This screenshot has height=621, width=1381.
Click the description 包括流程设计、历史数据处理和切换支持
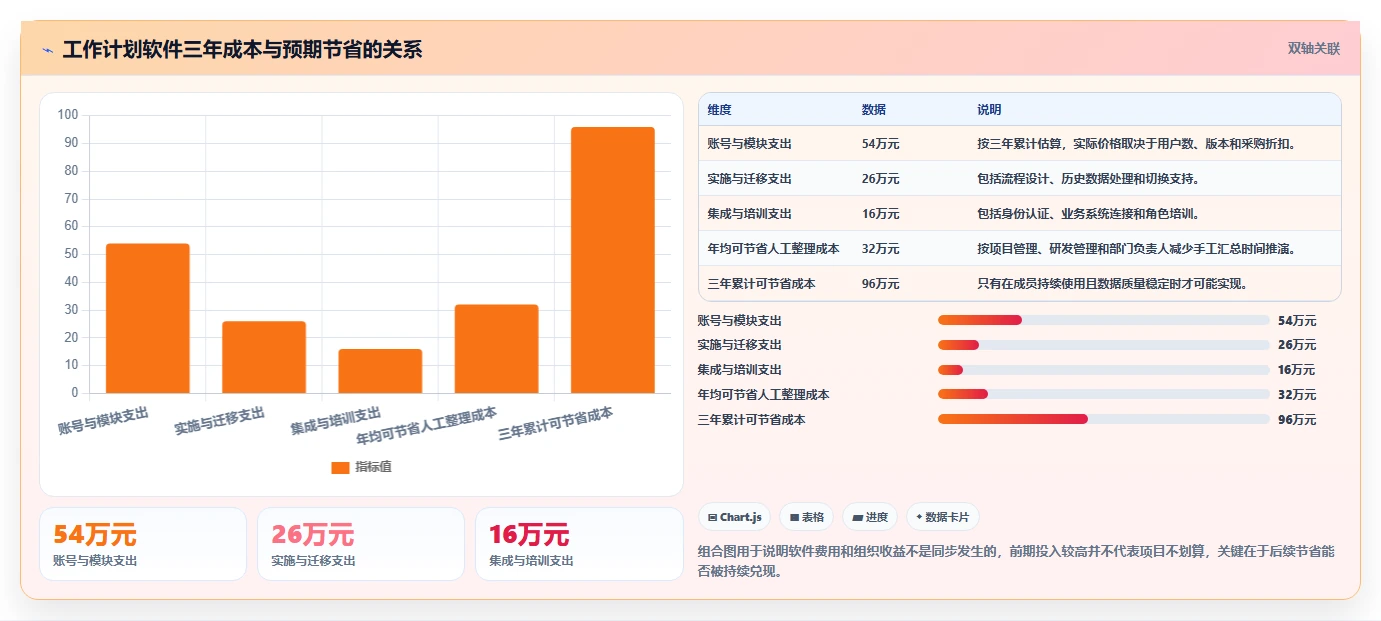click(1088, 179)
